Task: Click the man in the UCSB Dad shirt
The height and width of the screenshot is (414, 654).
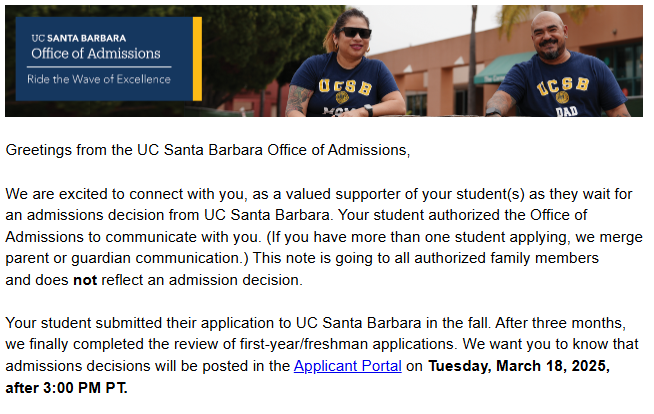Action: coord(560,70)
